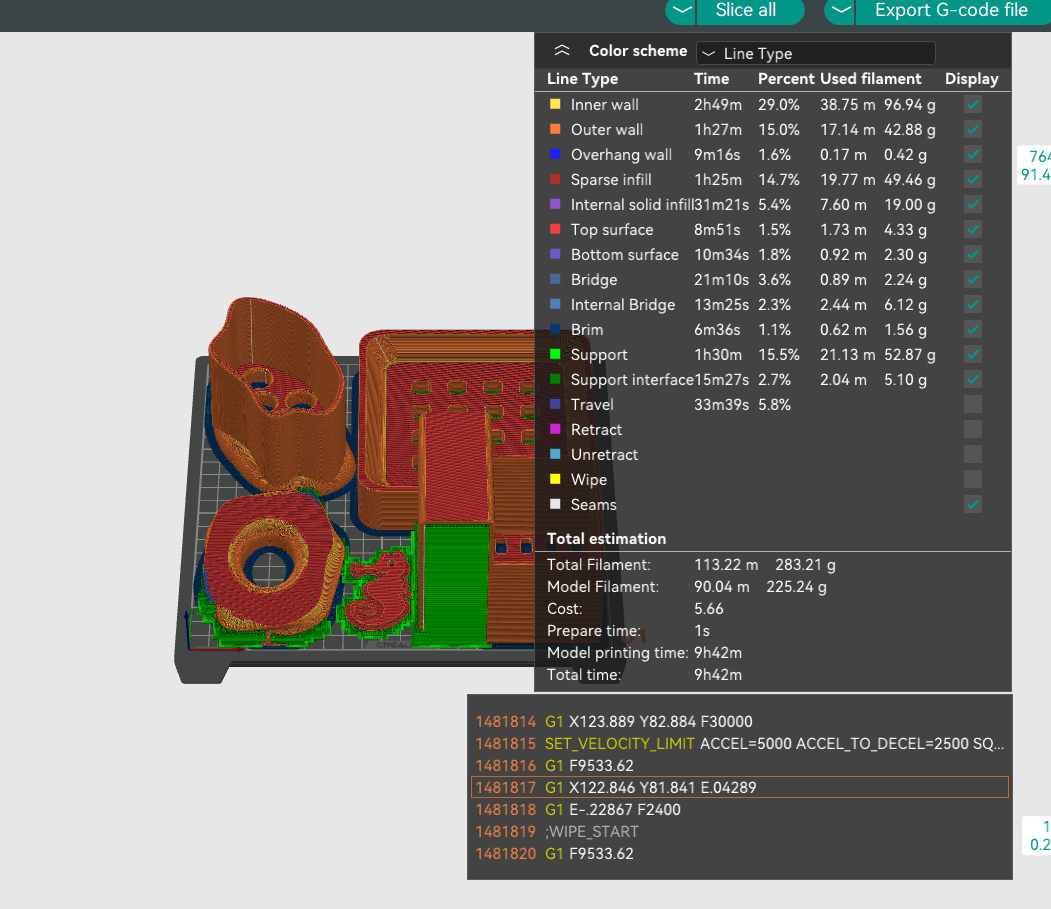Screen dimensions: 1051x909
Task: Click the blue Overhang wall color swatch
Action: pos(555,155)
